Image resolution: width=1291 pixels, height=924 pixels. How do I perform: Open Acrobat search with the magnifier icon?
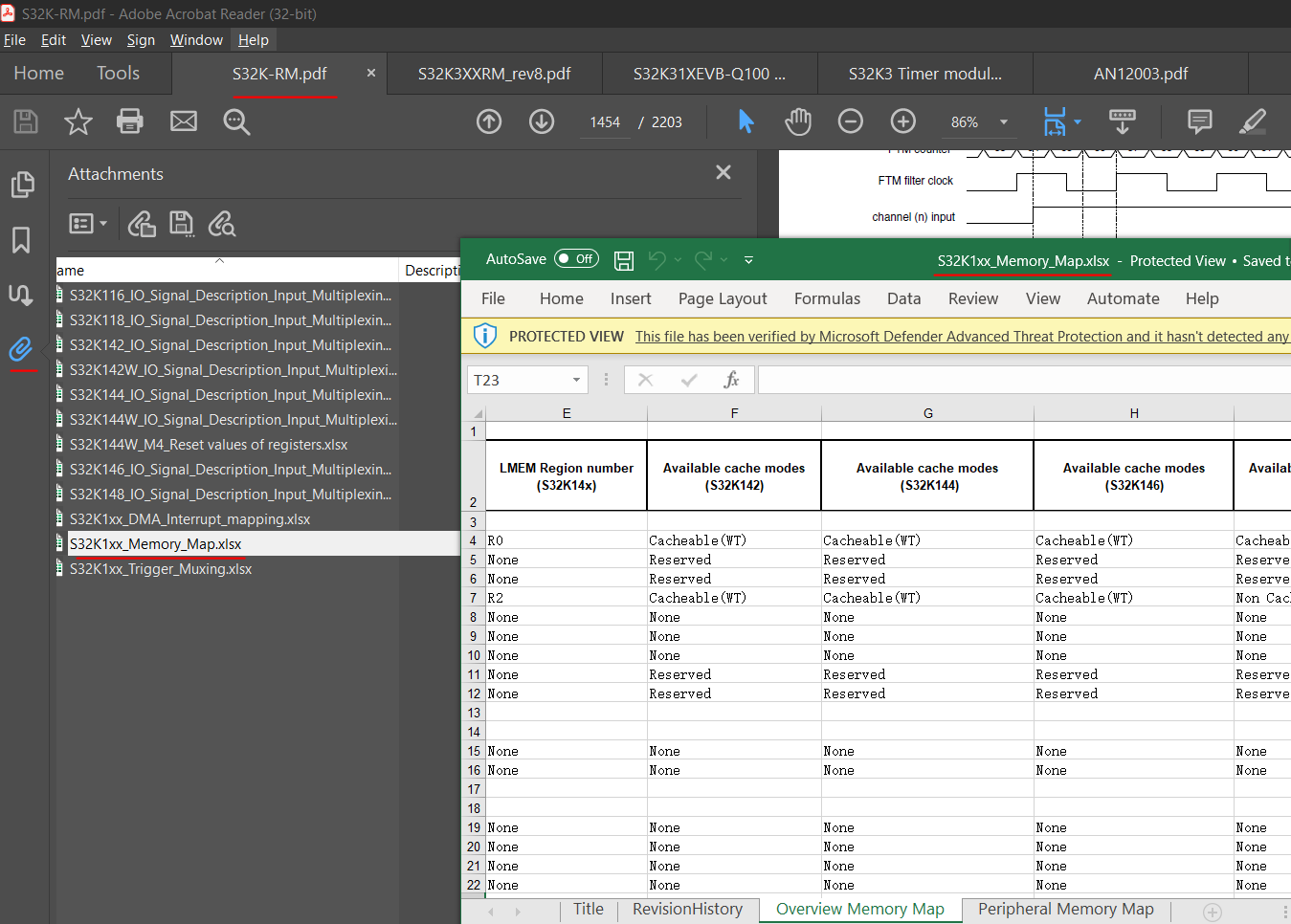tap(235, 121)
